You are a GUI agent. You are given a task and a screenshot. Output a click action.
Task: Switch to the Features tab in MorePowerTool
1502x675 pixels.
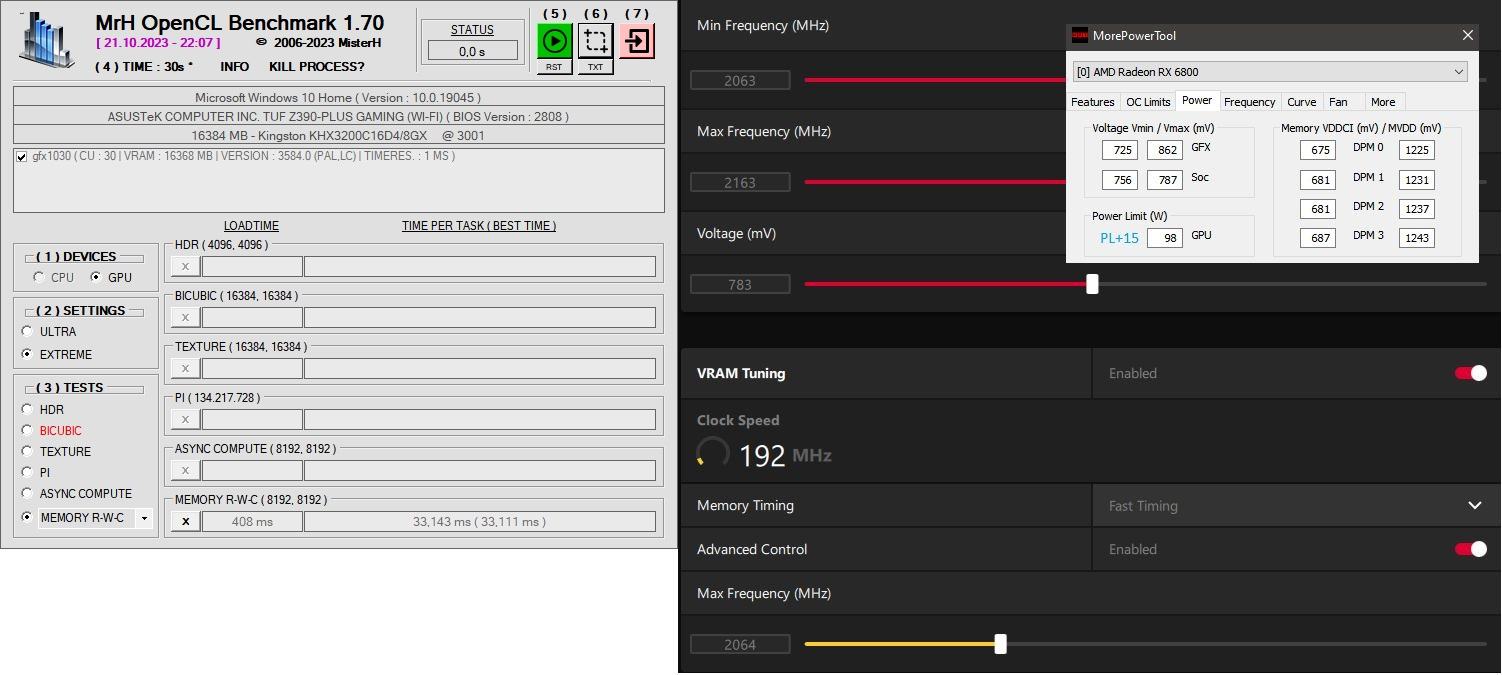tap(1092, 102)
